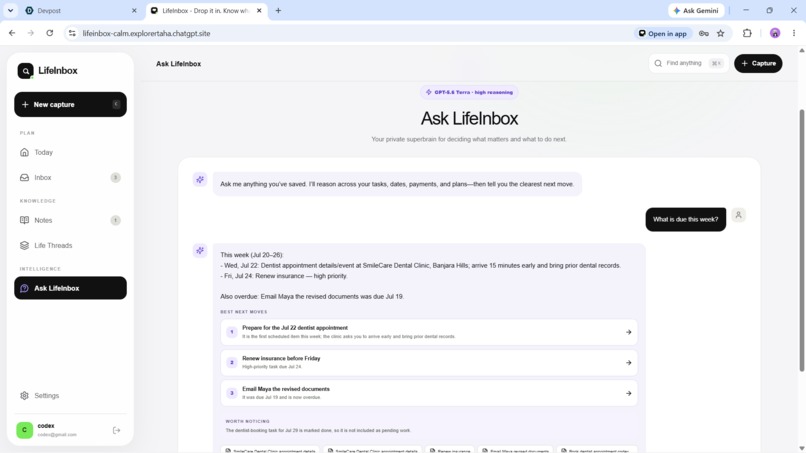Open arrow for the dentist appointment move
The height and width of the screenshot is (453, 806).
tap(628, 332)
